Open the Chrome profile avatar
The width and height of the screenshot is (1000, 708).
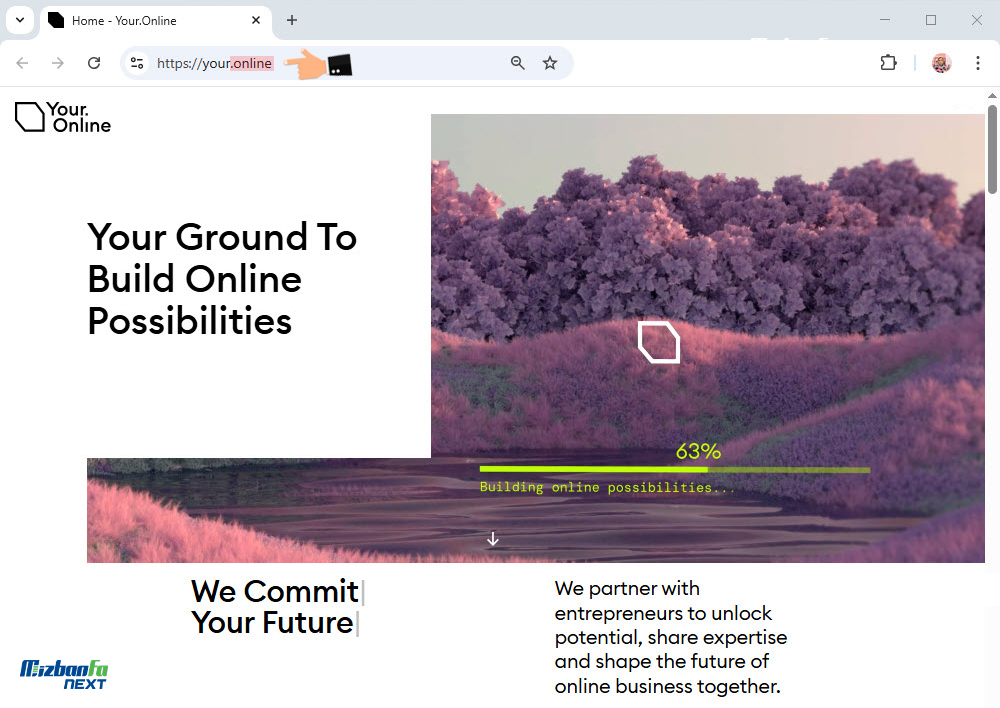point(941,63)
